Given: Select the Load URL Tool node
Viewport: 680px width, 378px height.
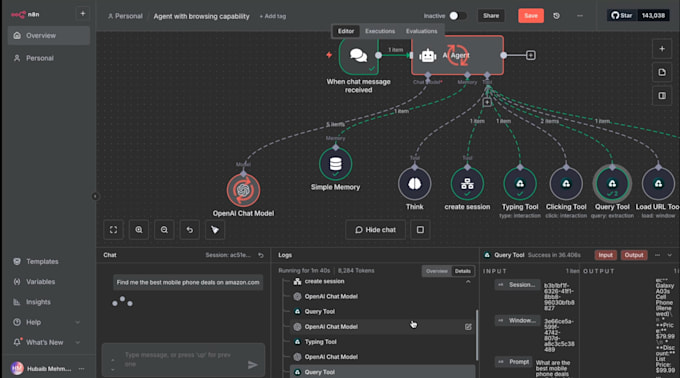Looking at the screenshot, I should click(658, 184).
